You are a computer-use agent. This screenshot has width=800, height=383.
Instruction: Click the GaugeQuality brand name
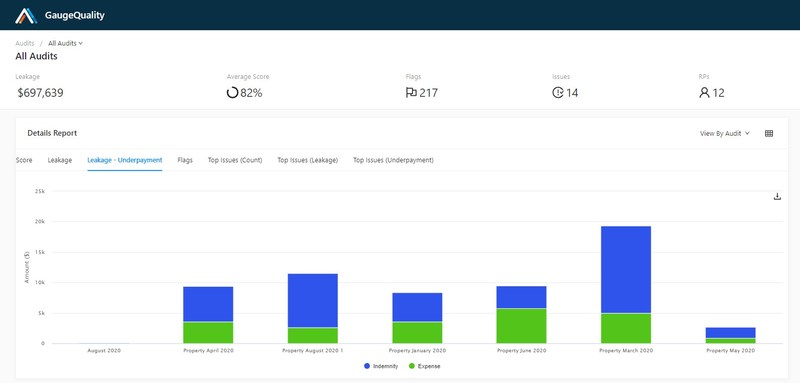point(74,15)
